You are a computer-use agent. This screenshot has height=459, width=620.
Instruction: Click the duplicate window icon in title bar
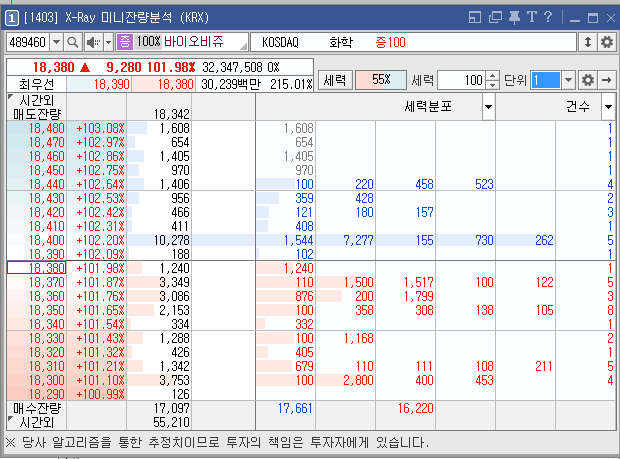pos(495,17)
